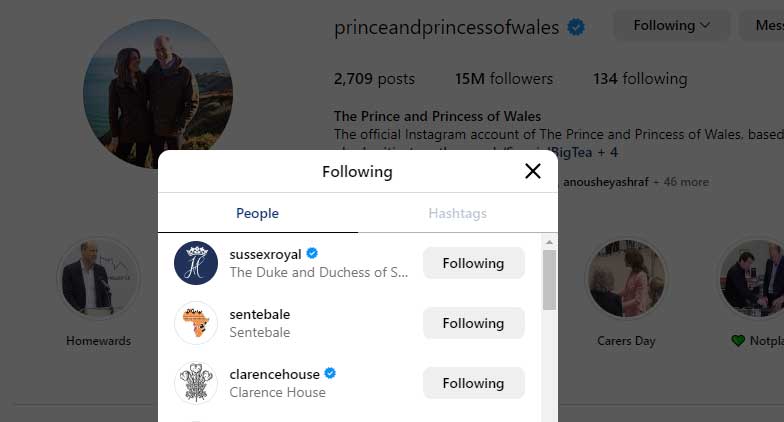Click the verified badge beside sussexroyal
The width and height of the screenshot is (784, 422).
312,254
